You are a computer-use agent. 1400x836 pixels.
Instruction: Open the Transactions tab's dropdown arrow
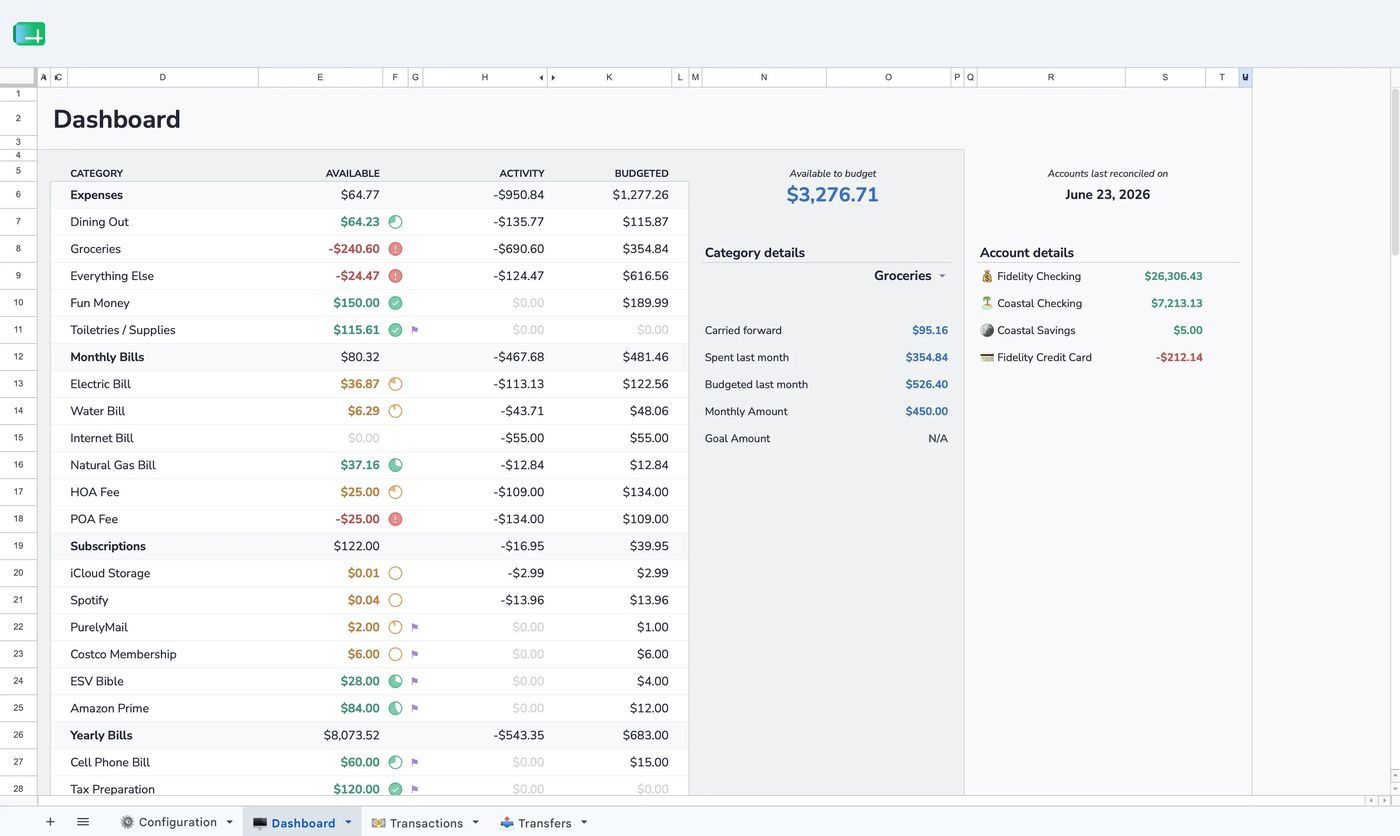click(475, 822)
